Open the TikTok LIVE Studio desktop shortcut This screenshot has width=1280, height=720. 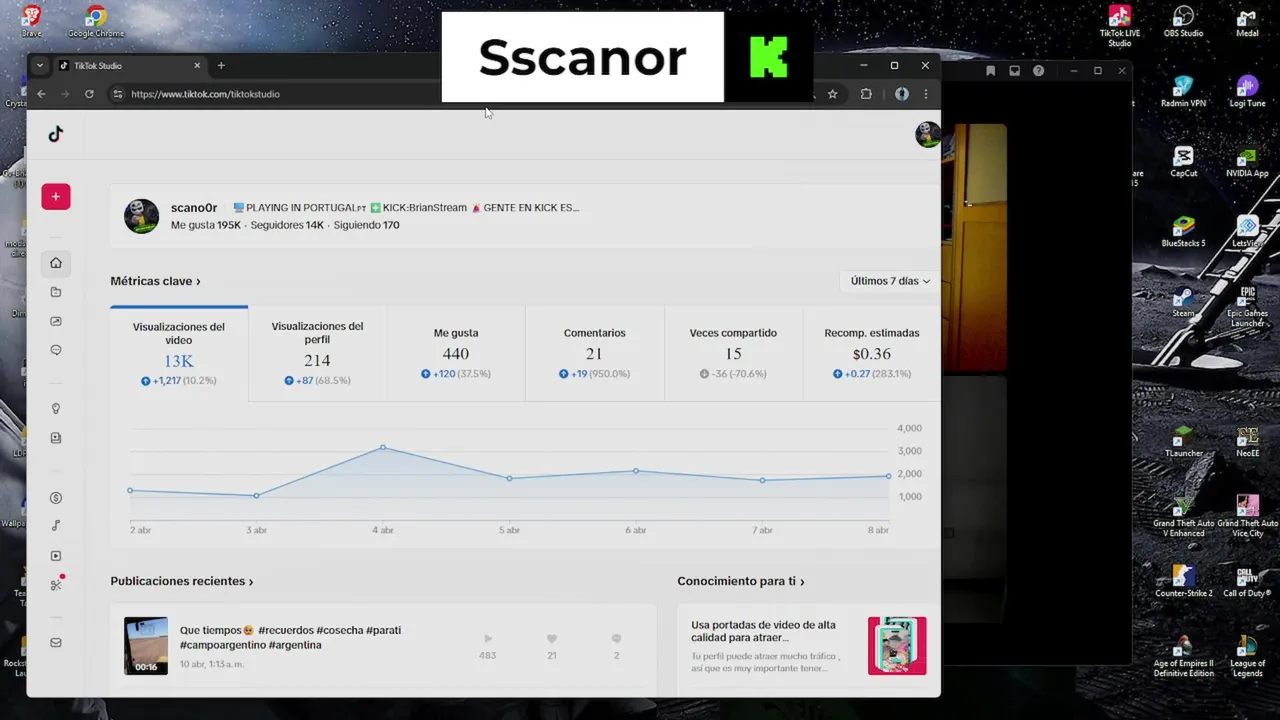coord(1120,26)
